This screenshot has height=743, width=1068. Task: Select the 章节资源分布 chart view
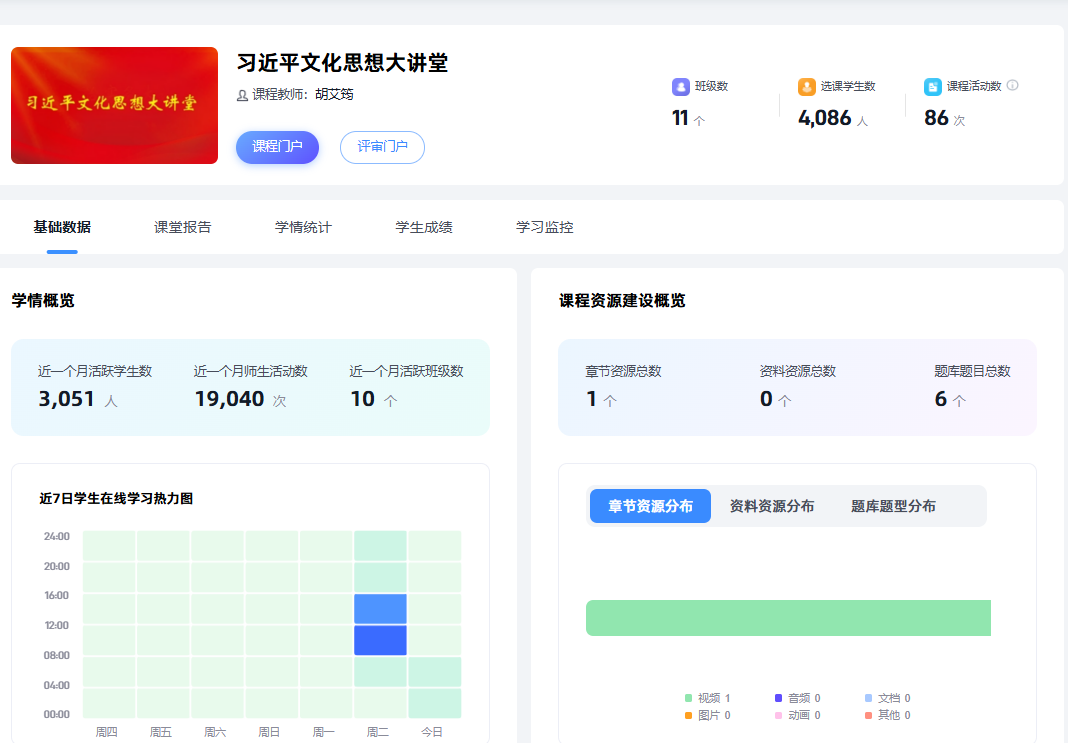pos(650,506)
